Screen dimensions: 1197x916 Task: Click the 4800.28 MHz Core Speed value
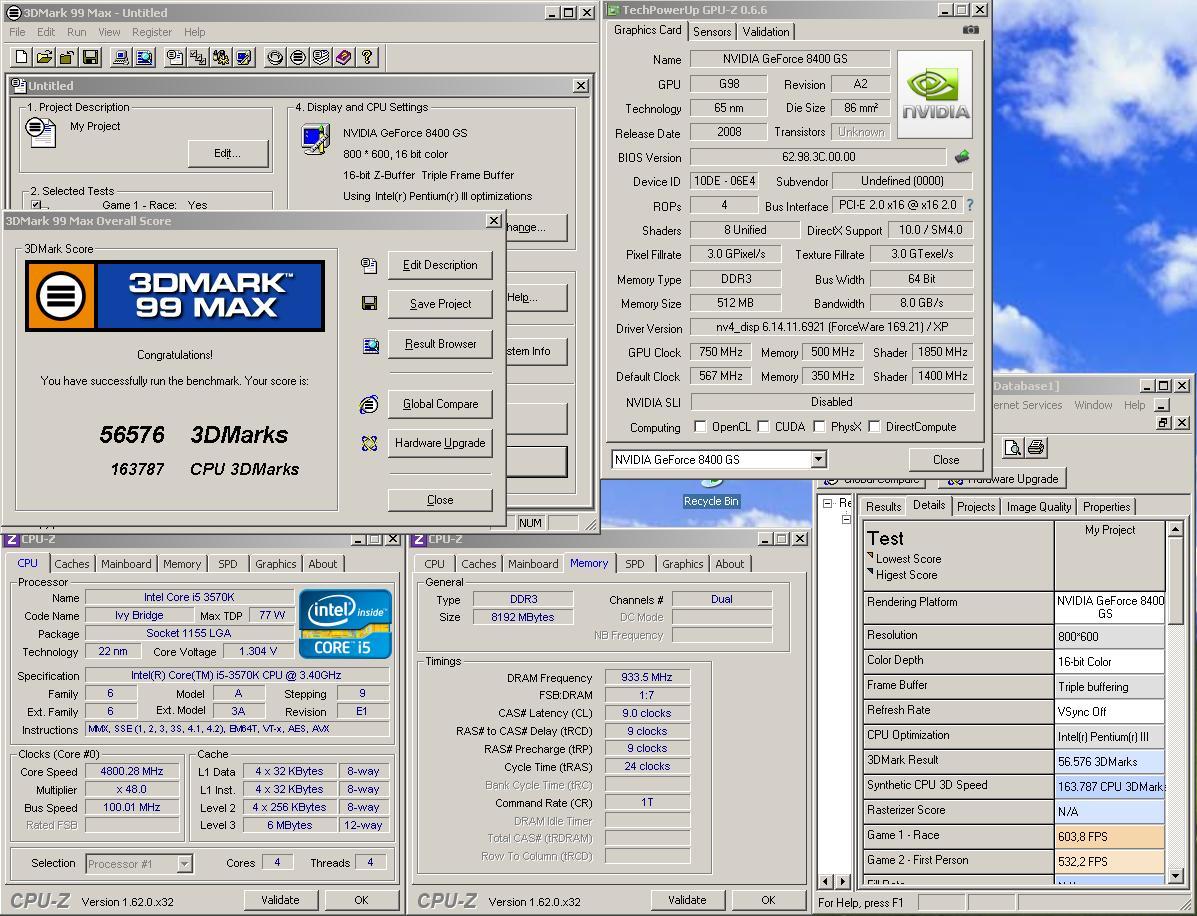(x=132, y=771)
